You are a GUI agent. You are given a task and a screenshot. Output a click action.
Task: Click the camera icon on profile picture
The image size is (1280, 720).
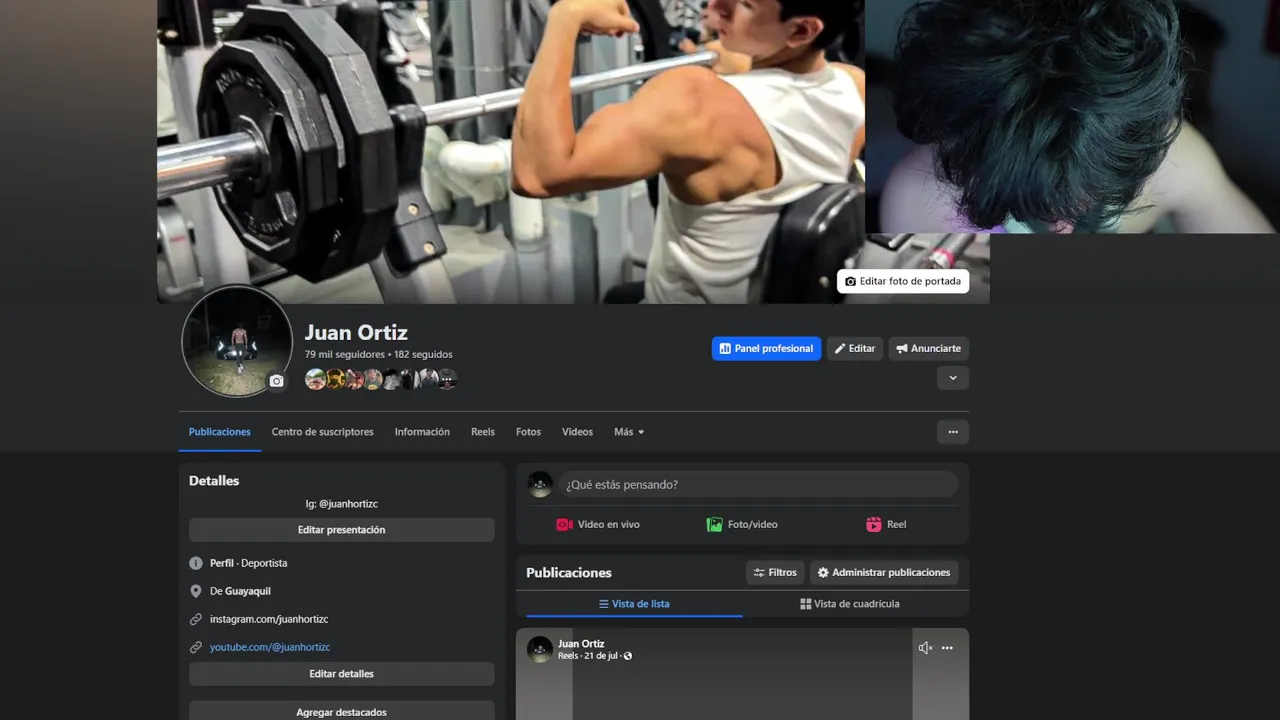pyautogui.click(x=277, y=381)
